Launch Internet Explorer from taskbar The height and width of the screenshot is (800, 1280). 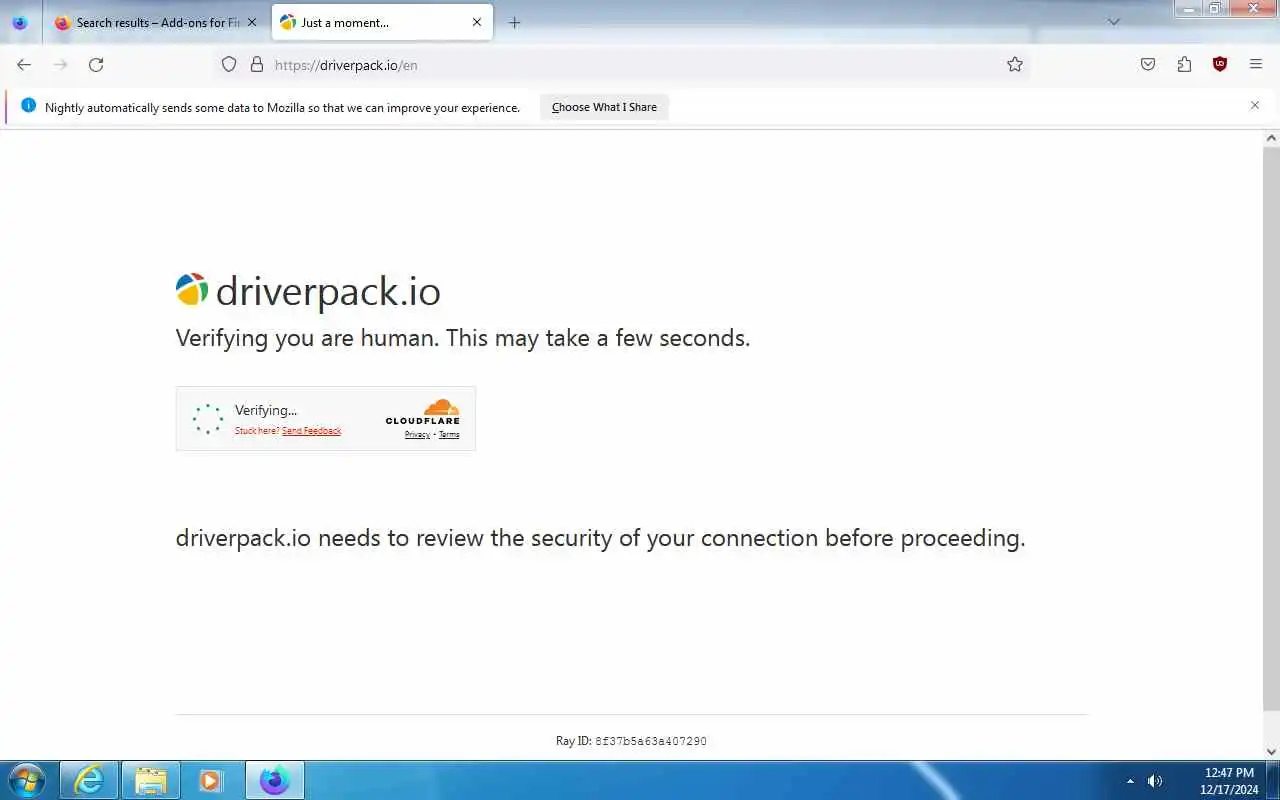(90, 780)
